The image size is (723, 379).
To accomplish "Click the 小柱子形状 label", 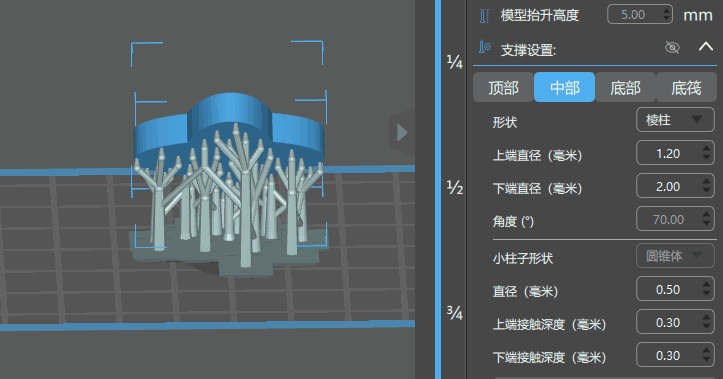I will [522, 258].
